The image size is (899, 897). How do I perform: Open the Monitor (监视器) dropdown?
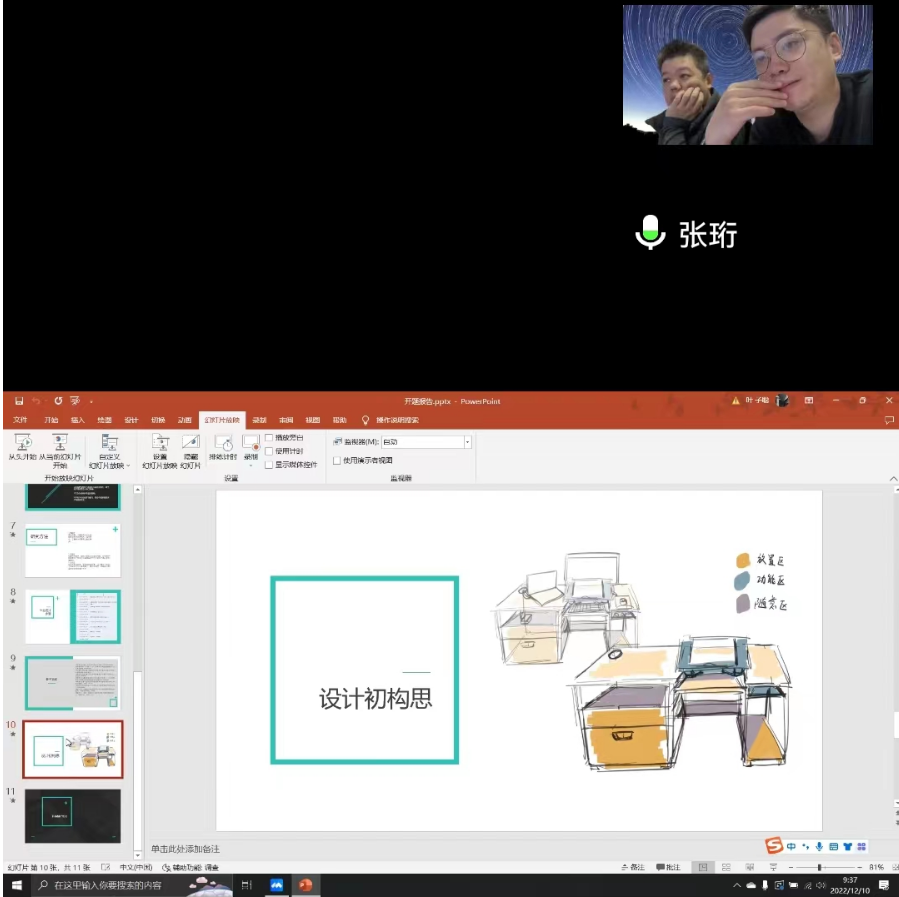pyautogui.click(x=467, y=442)
